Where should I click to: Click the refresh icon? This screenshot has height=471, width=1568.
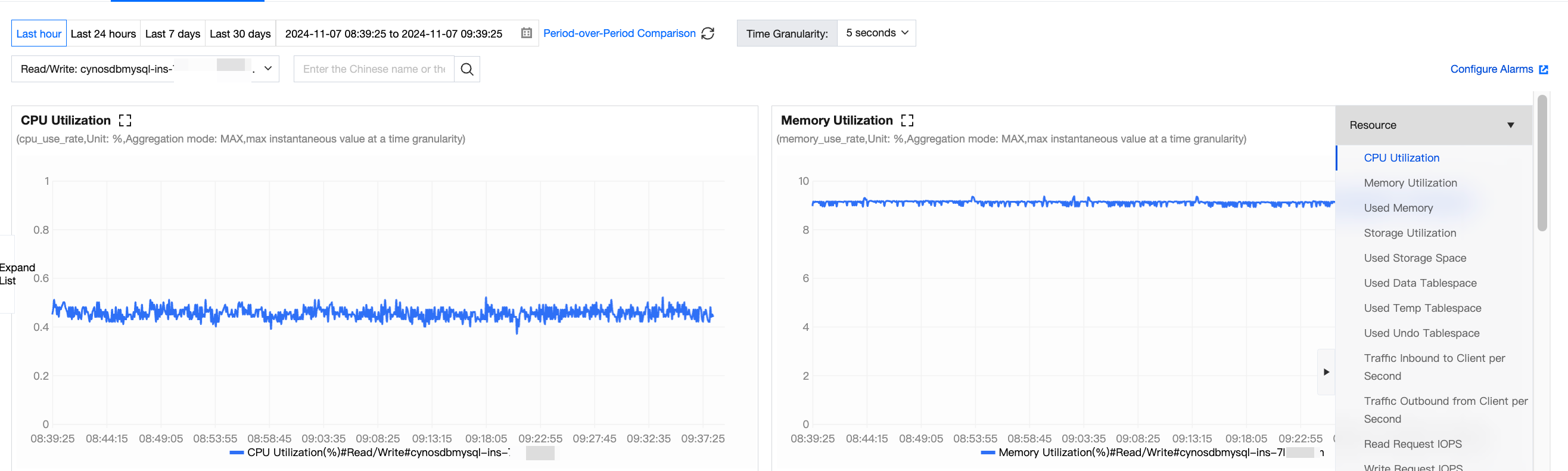[x=708, y=33]
